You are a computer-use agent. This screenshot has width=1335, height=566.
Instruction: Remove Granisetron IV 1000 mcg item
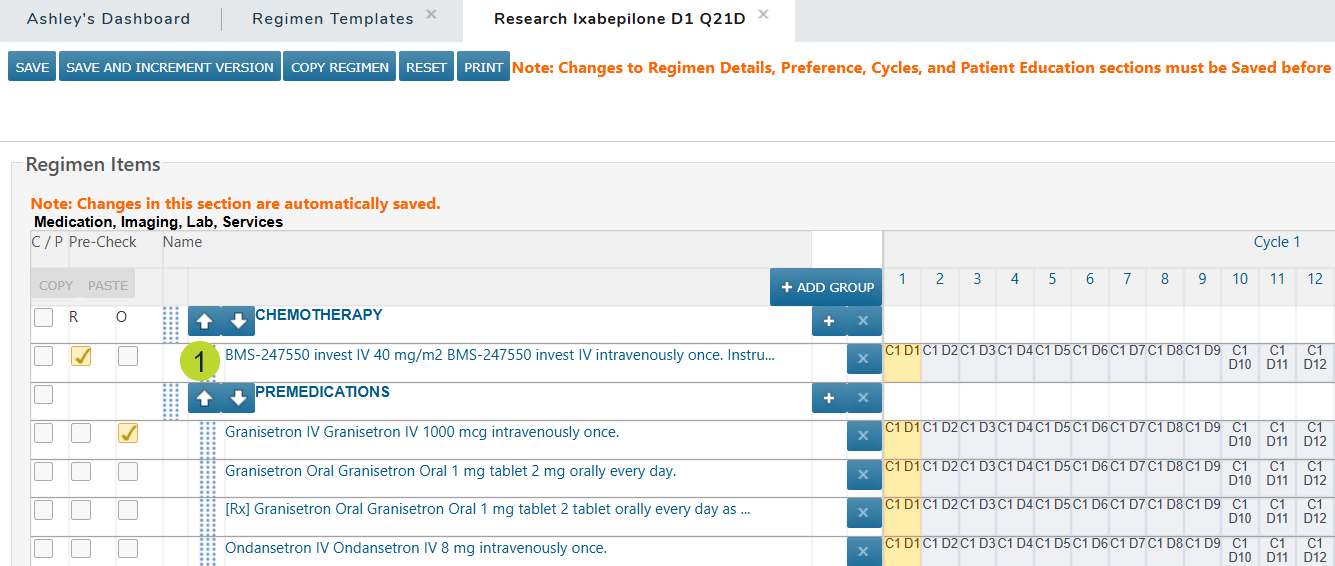click(x=863, y=436)
